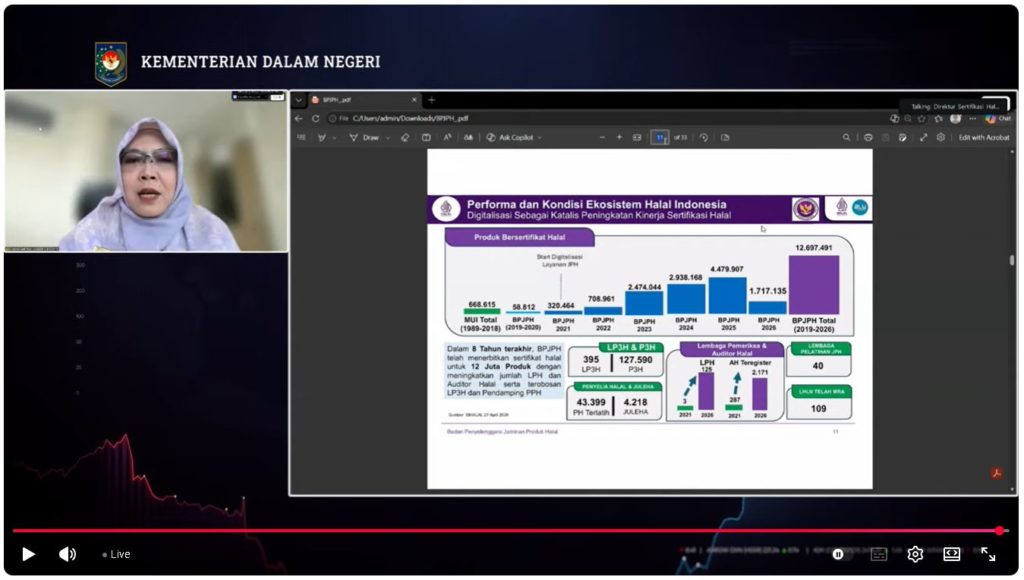The image size is (1024, 580).
Task: Open video player settings gear
Action: (915, 554)
